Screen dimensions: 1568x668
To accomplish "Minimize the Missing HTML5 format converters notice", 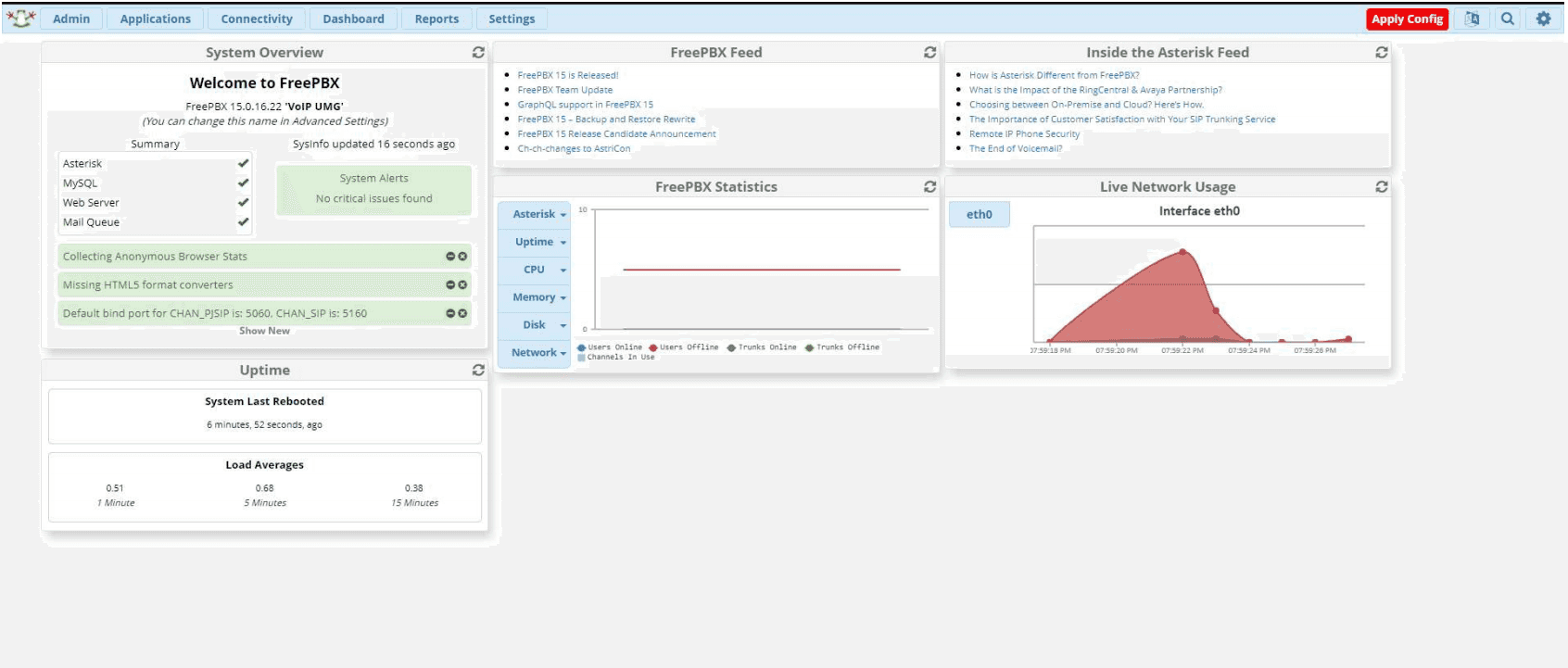I will (450, 285).
